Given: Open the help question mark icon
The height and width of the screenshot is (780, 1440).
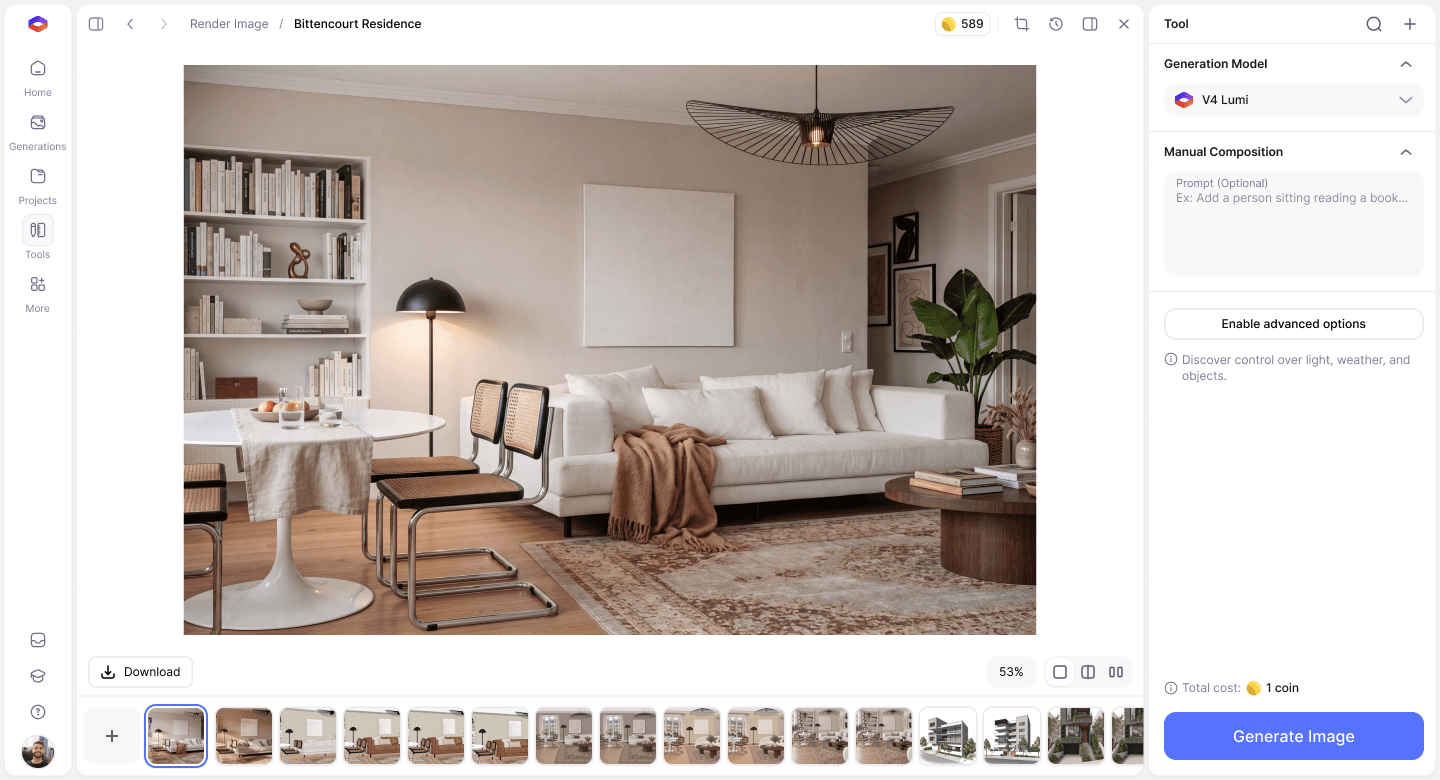Looking at the screenshot, I should (38, 712).
